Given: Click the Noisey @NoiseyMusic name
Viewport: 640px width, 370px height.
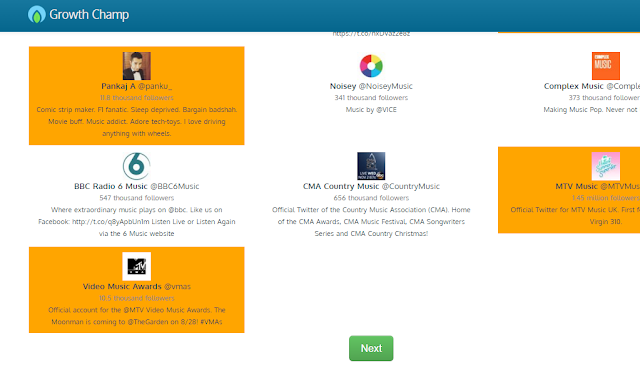Looking at the screenshot, I should point(371,86).
